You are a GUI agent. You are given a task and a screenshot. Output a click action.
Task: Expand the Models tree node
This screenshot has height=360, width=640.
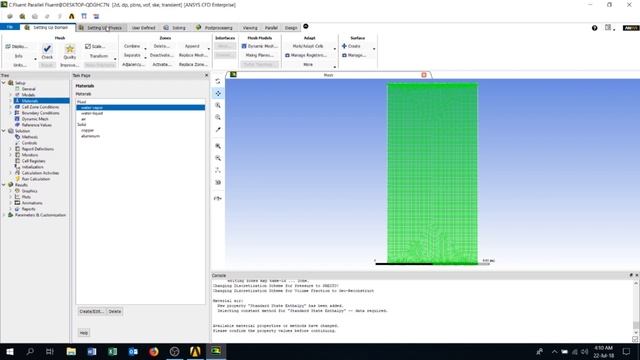coord(10,95)
